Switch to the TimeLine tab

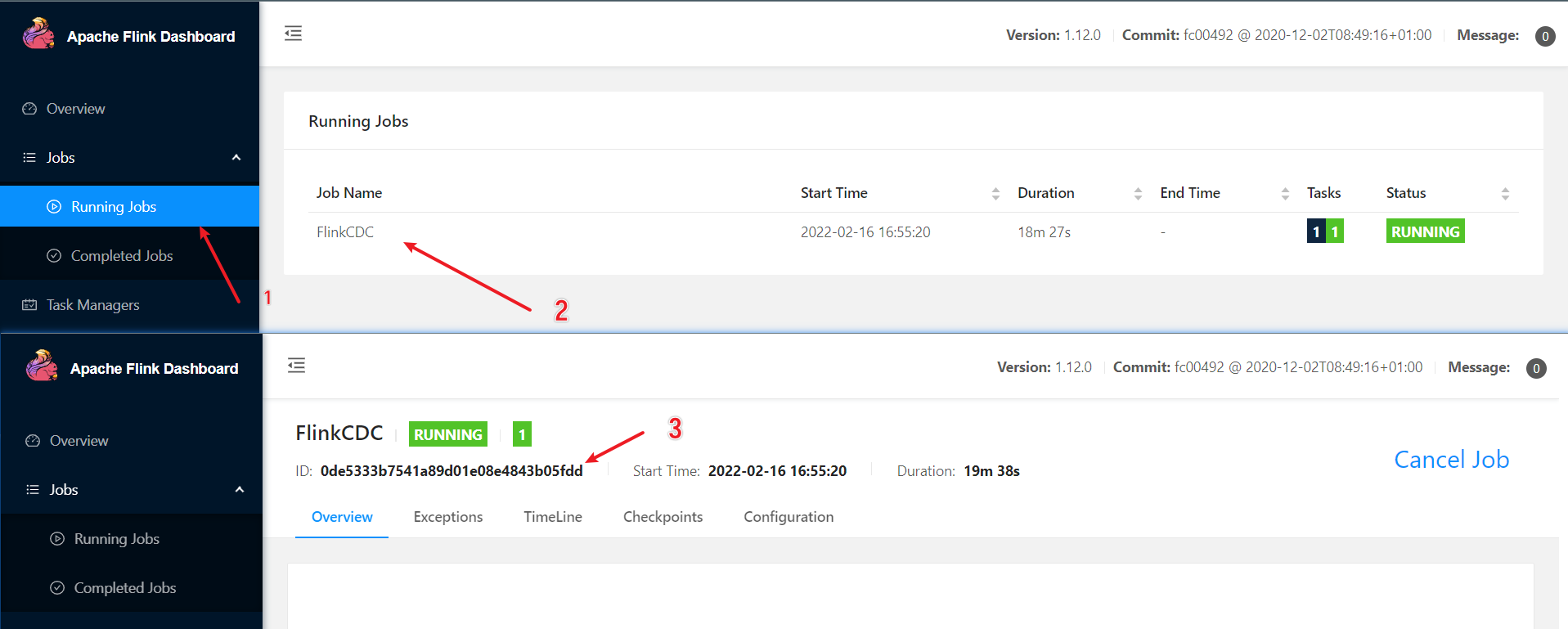[x=553, y=517]
